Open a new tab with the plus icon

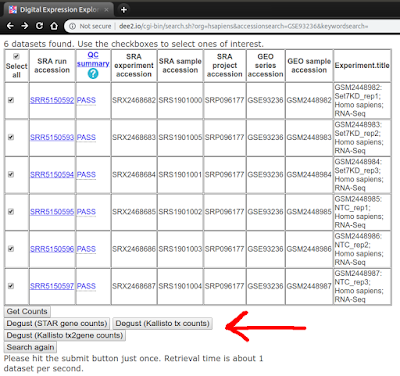pyautogui.click(x=124, y=10)
